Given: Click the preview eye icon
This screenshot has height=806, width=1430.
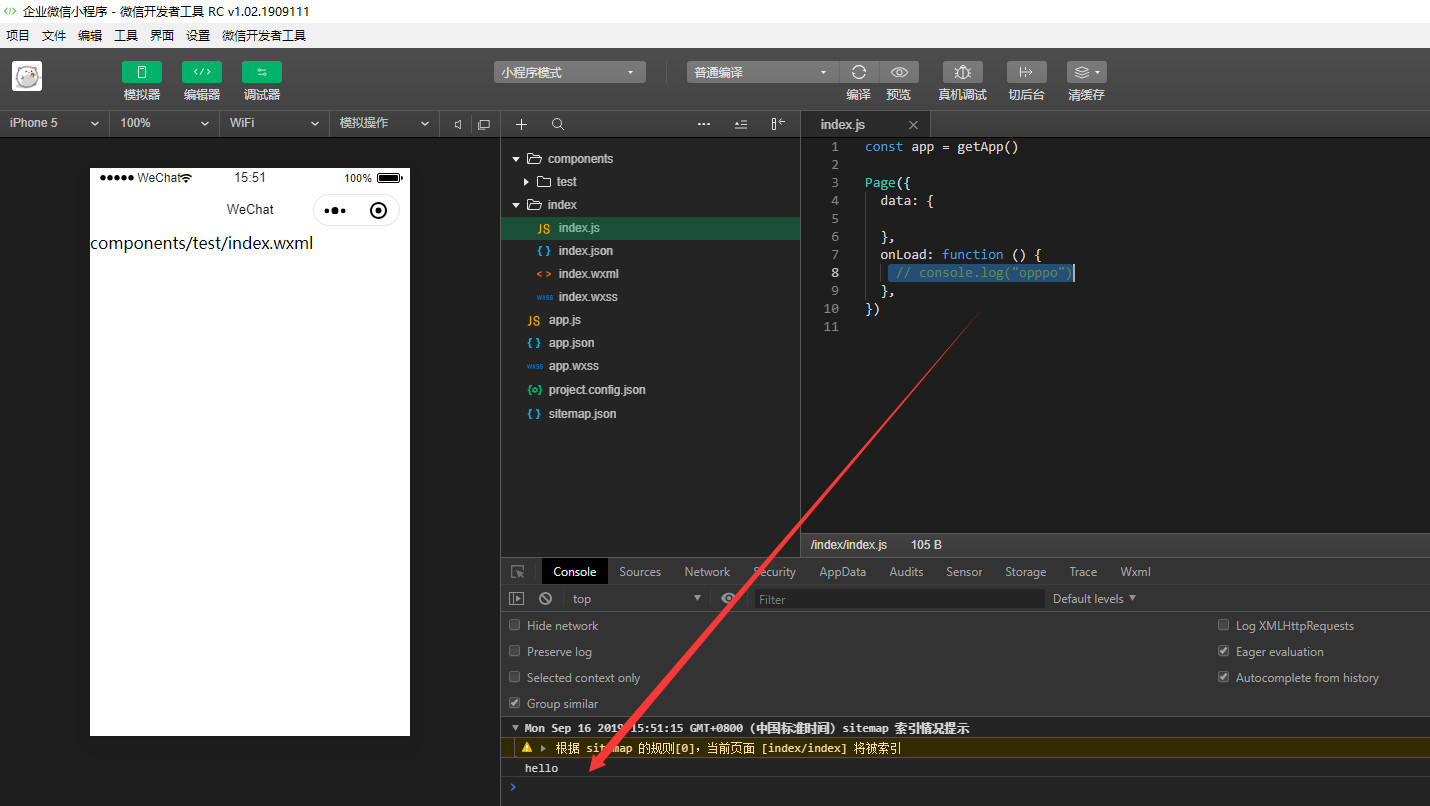Looking at the screenshot, I should pos(899,72).
